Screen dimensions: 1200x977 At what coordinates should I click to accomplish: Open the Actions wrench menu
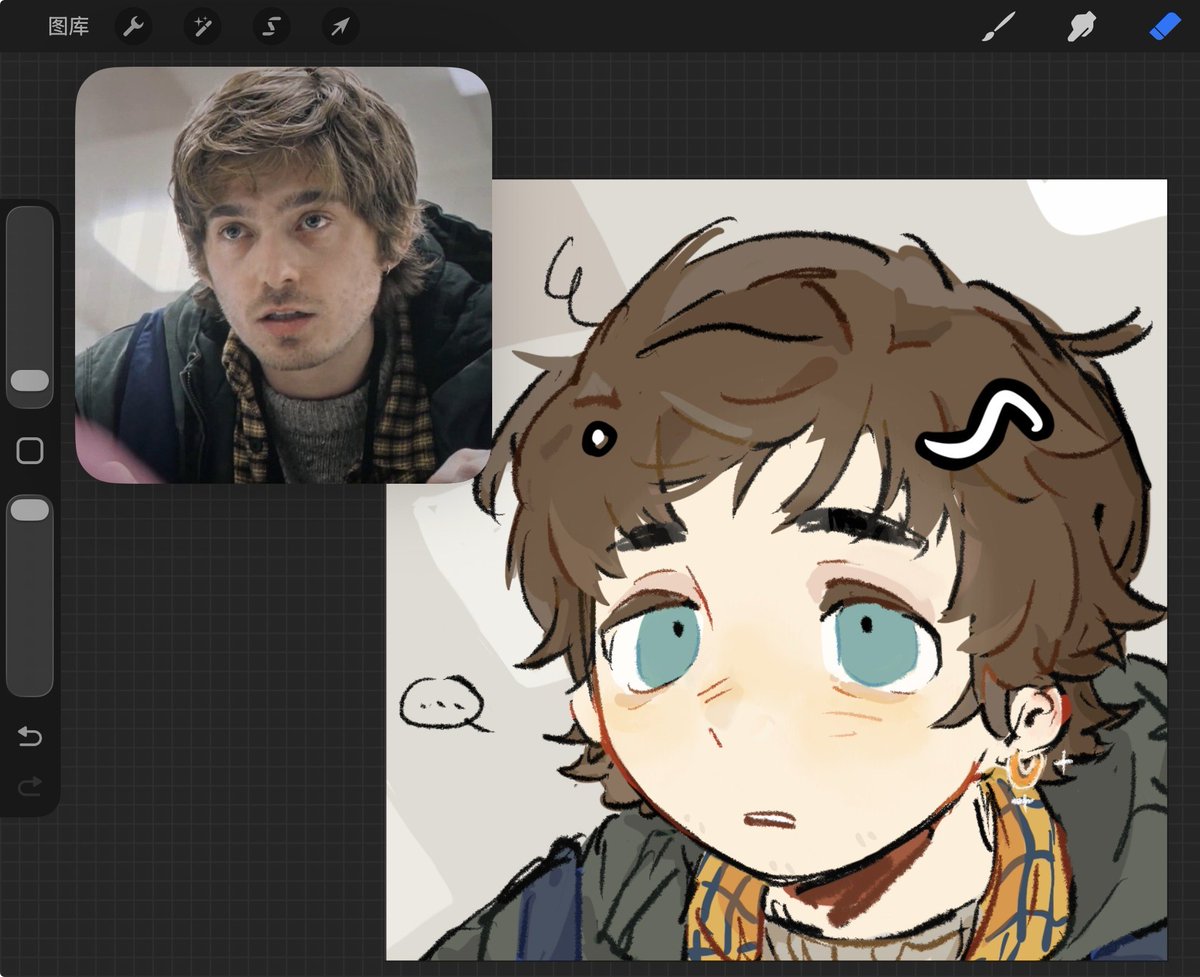[133, 27]
